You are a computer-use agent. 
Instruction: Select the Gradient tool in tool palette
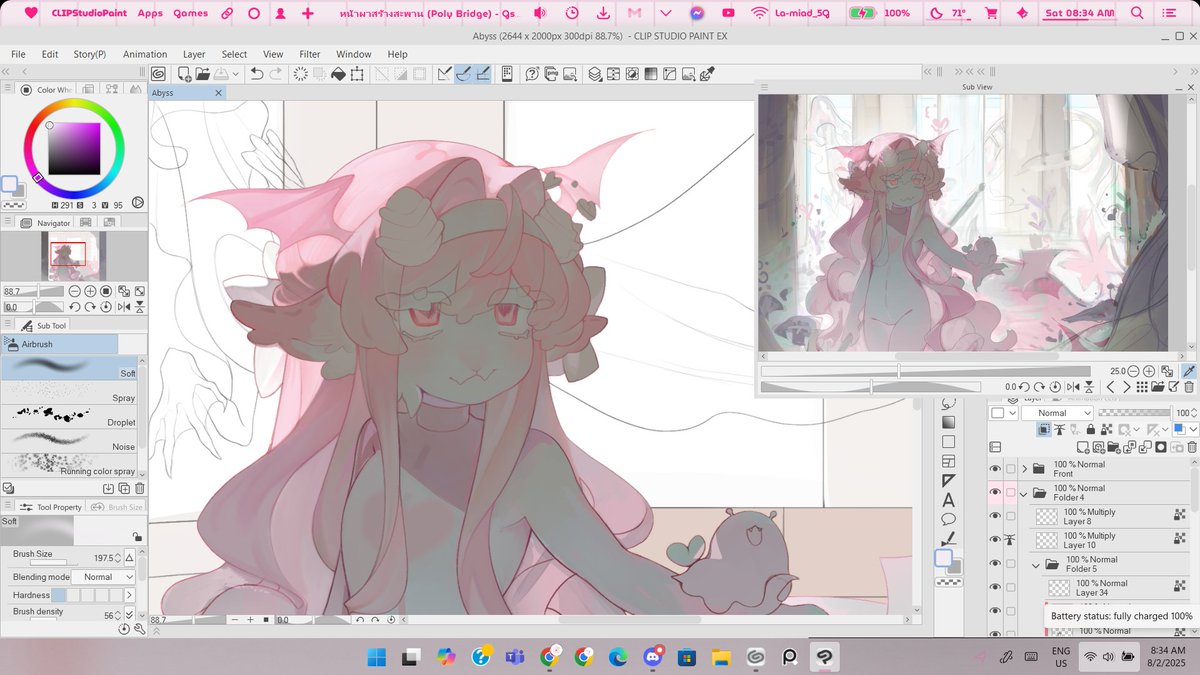point(948,422)
